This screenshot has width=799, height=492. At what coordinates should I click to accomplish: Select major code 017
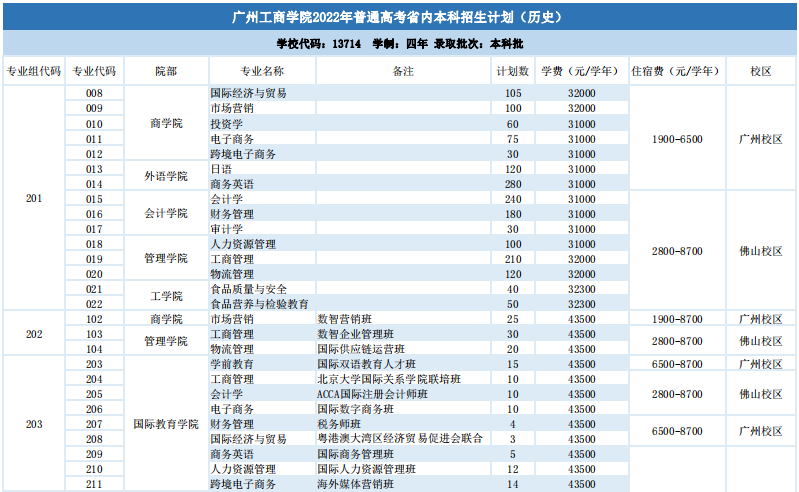click(x=94, y=229)
